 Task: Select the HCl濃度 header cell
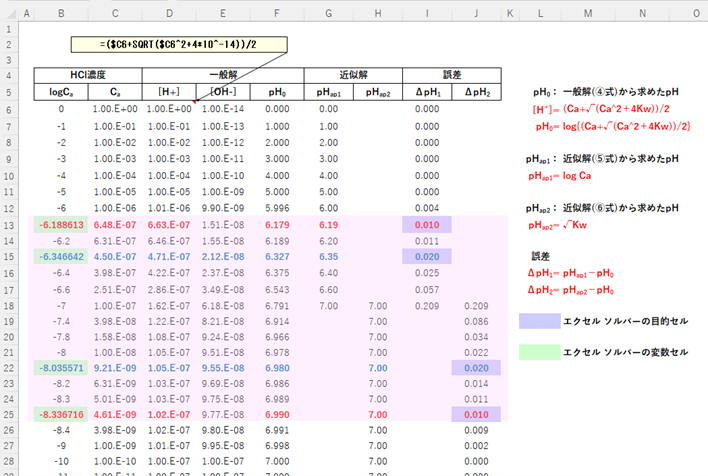click(x=87, y=76)
